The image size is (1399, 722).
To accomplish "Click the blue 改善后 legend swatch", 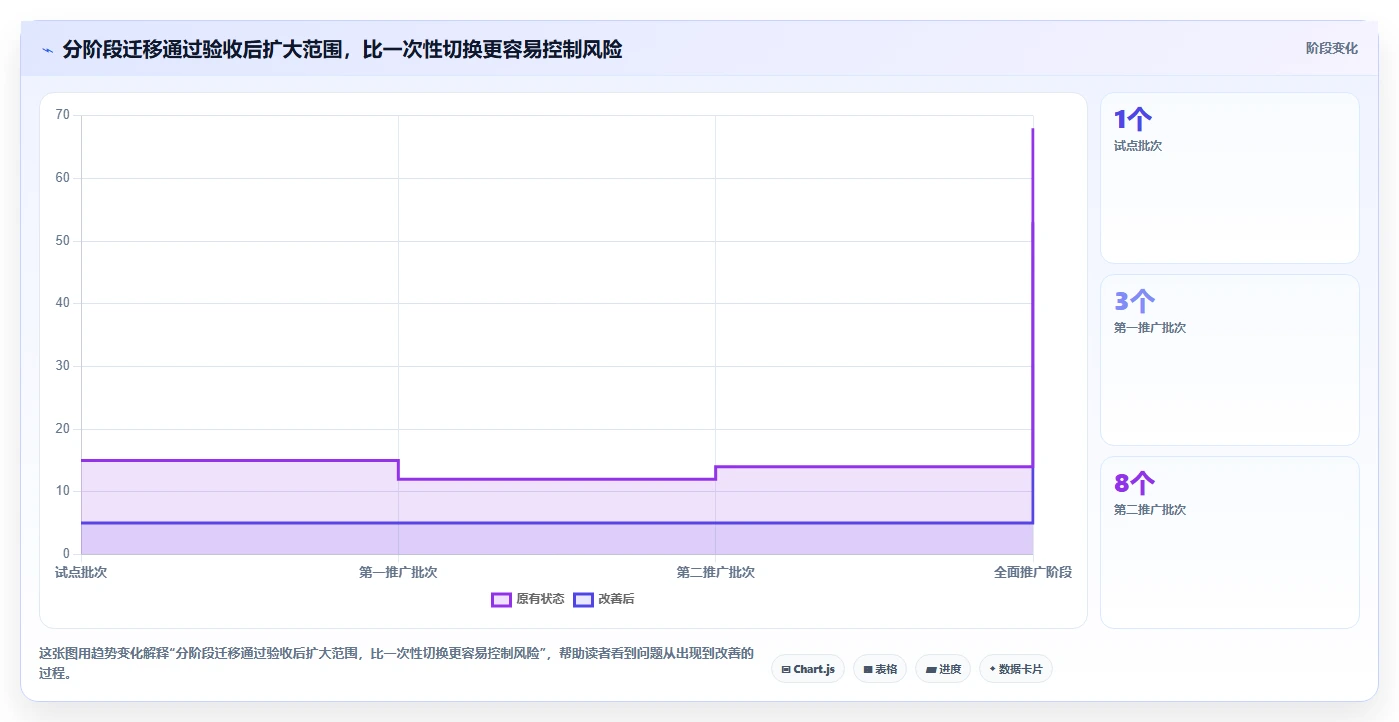I will pos(583,599).
